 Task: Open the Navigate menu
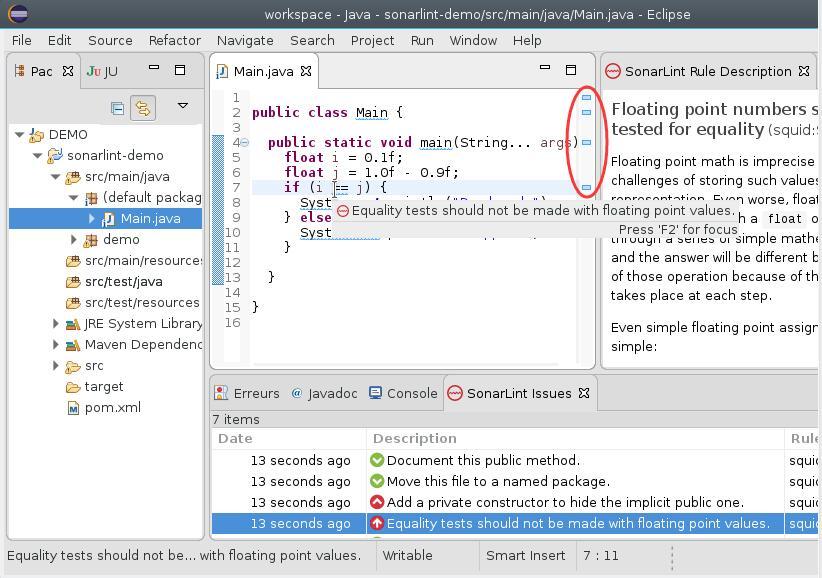pos(245,40)
